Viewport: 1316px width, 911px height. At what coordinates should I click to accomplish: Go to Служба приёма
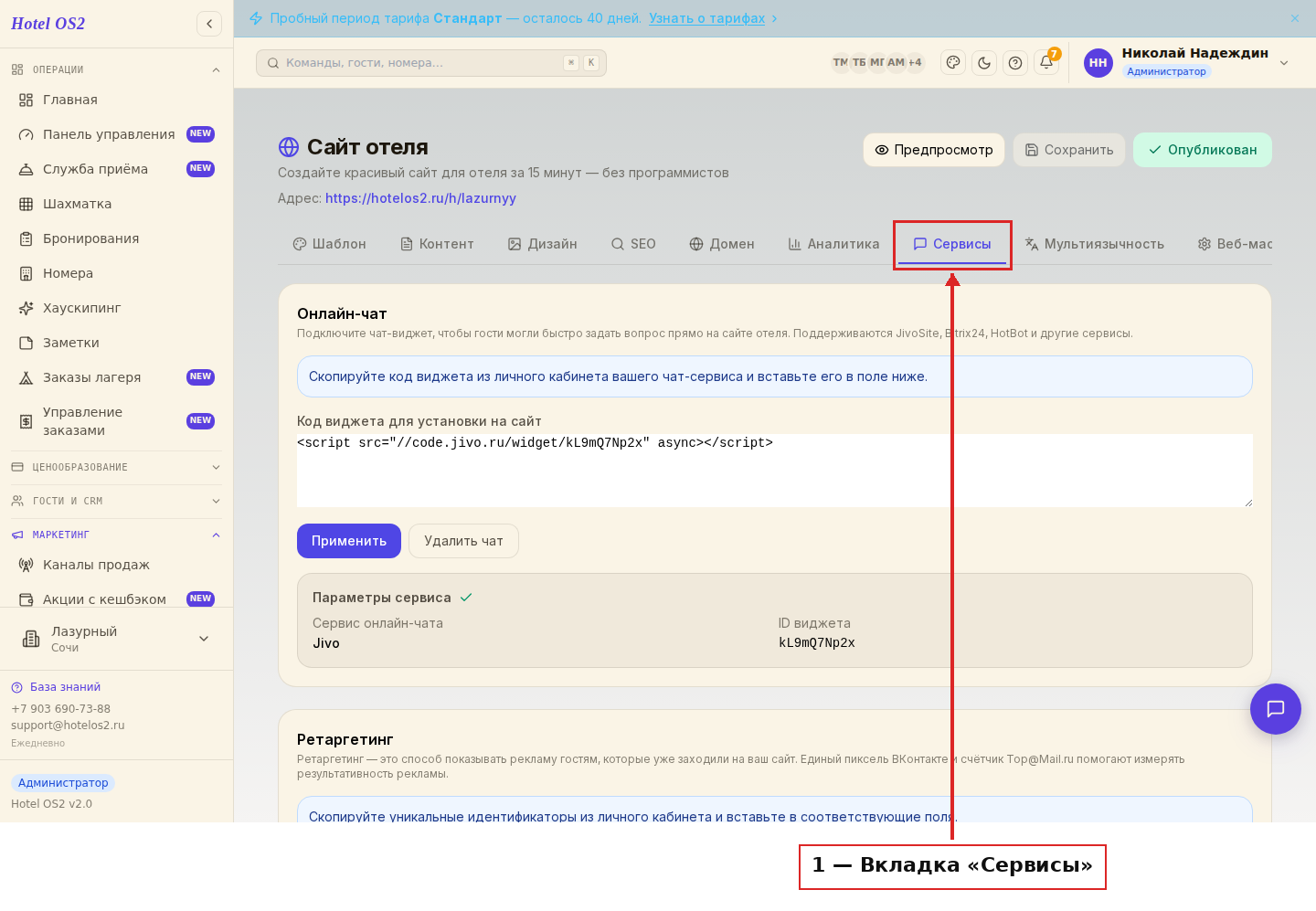[x=116, y=169]
